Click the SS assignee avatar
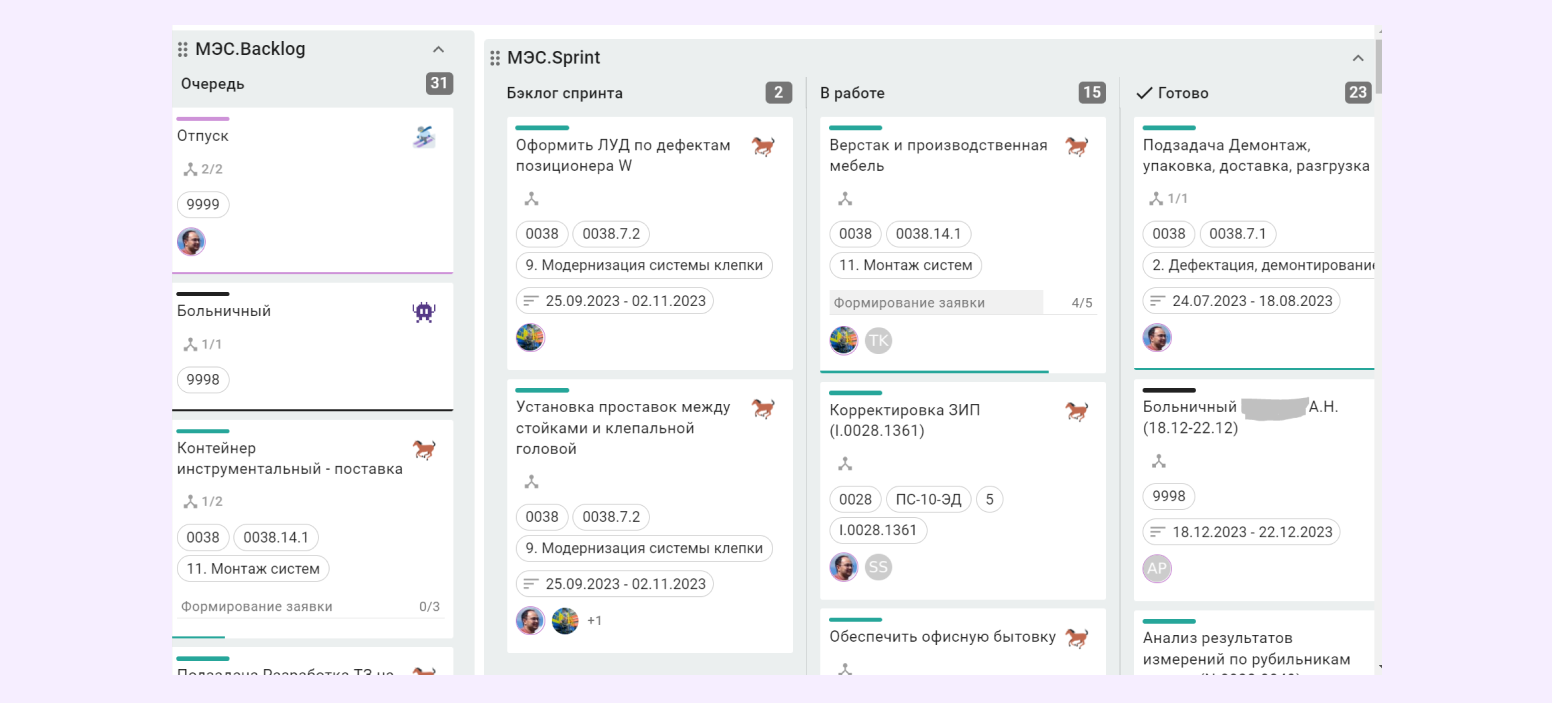The image size is (1552, 703). pyautogui.click(x=878, y=567)
